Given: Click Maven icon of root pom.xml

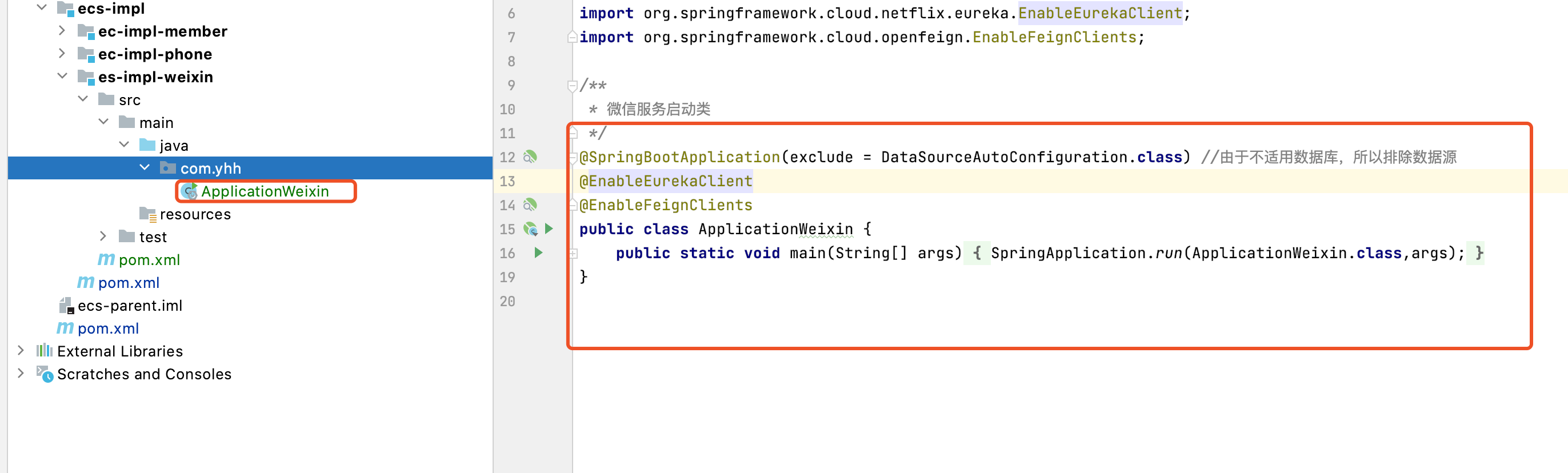Looking at the screenshot, I should click(65, 328).
